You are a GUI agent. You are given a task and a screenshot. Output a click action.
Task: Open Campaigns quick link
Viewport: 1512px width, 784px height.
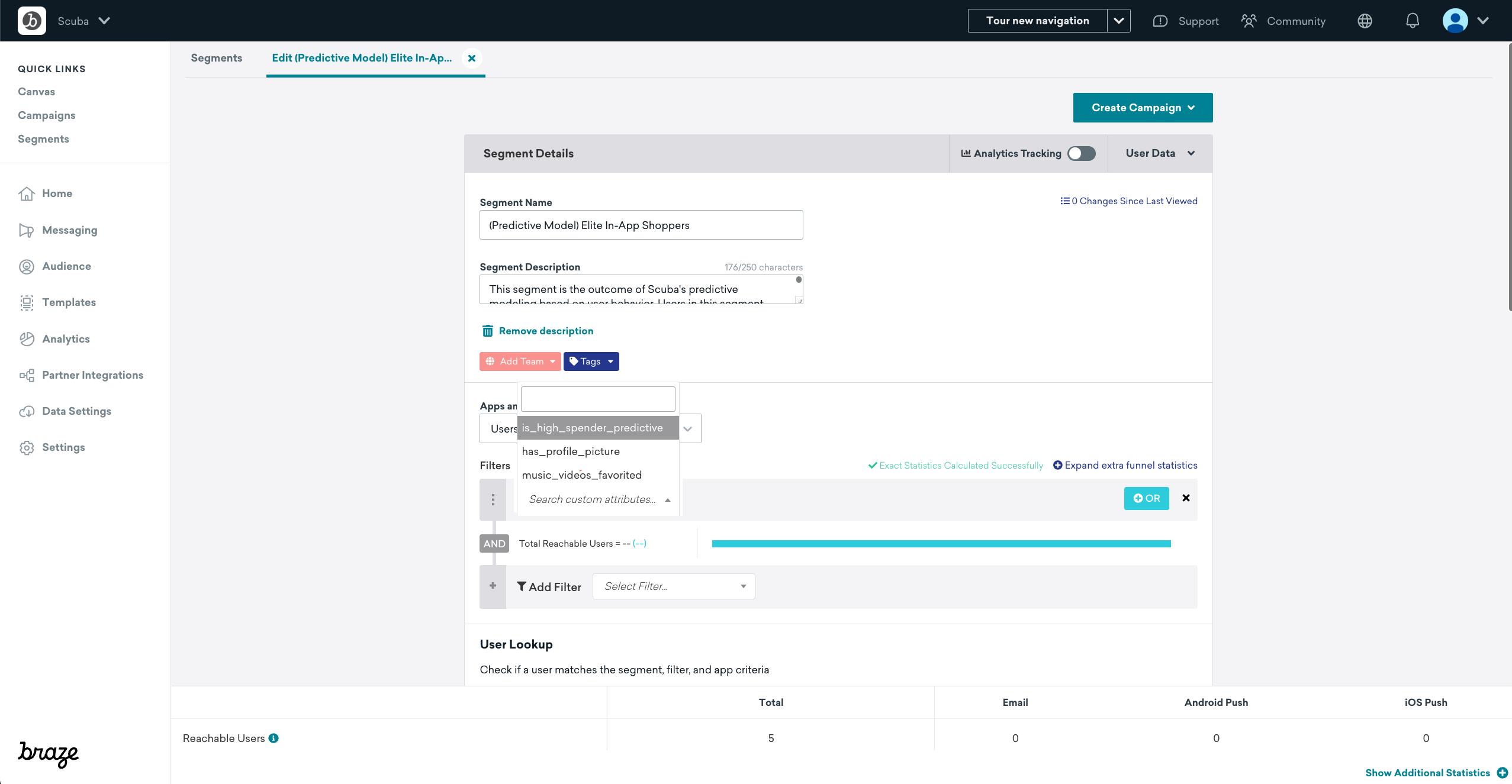(47, 115)
